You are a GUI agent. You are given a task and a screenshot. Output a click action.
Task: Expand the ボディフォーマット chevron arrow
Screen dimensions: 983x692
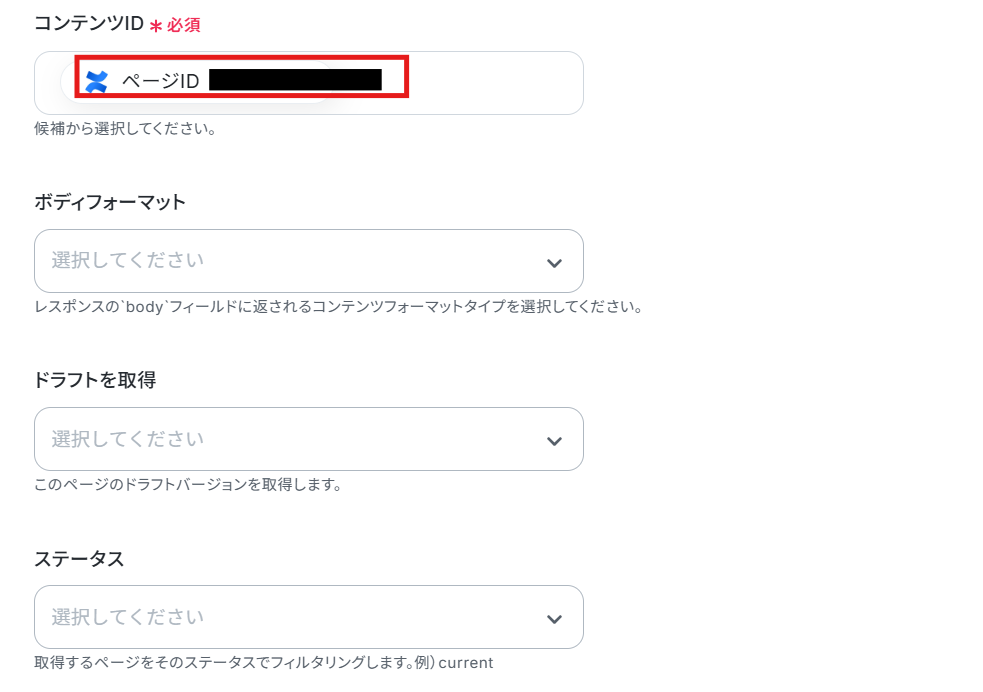coord(554,263)
